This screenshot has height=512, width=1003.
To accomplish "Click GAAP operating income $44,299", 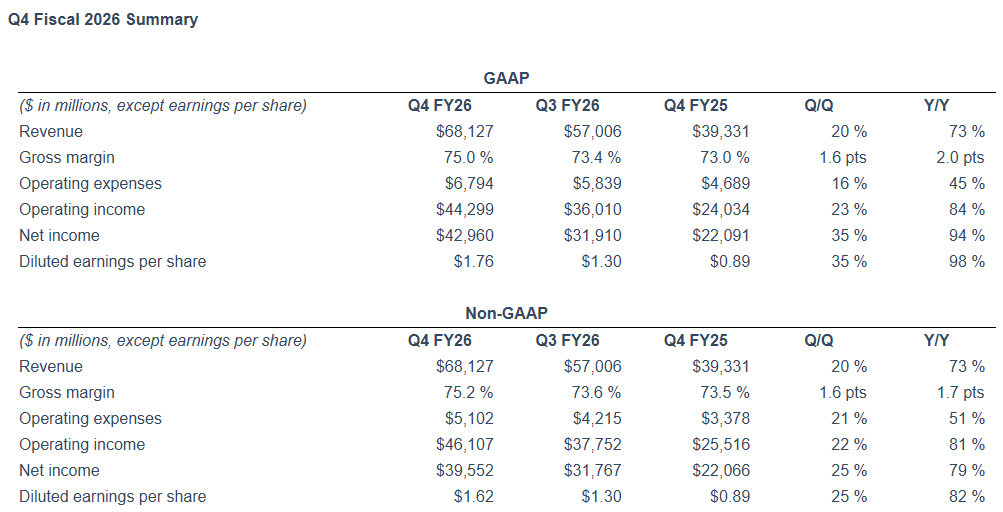I will pyautogui.click(x=465, y=210).
